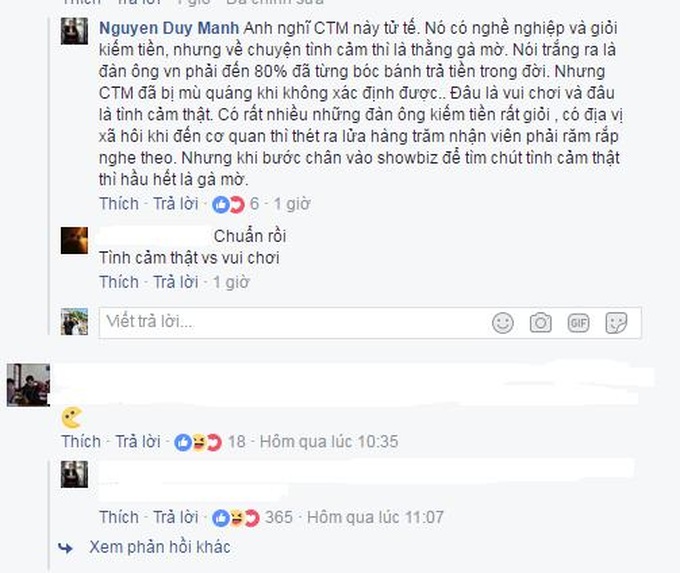Screen dimensions: 680x573
Task: View the 18 reactions on the comment
Action: [x=210, y=442]
